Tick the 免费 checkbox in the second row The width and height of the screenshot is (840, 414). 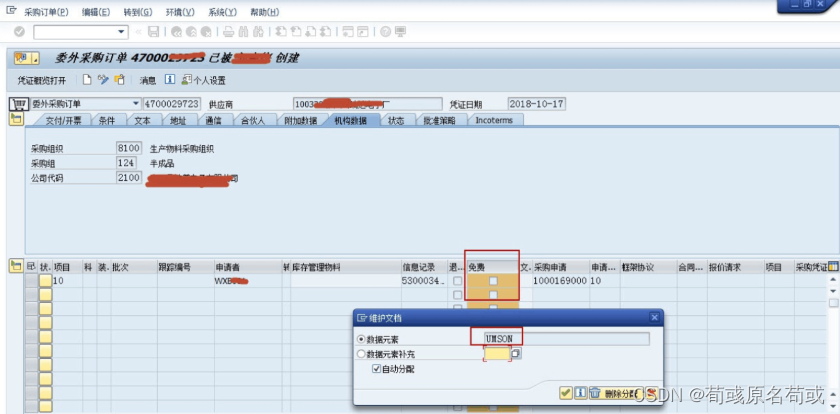click(x=493, y=295)
